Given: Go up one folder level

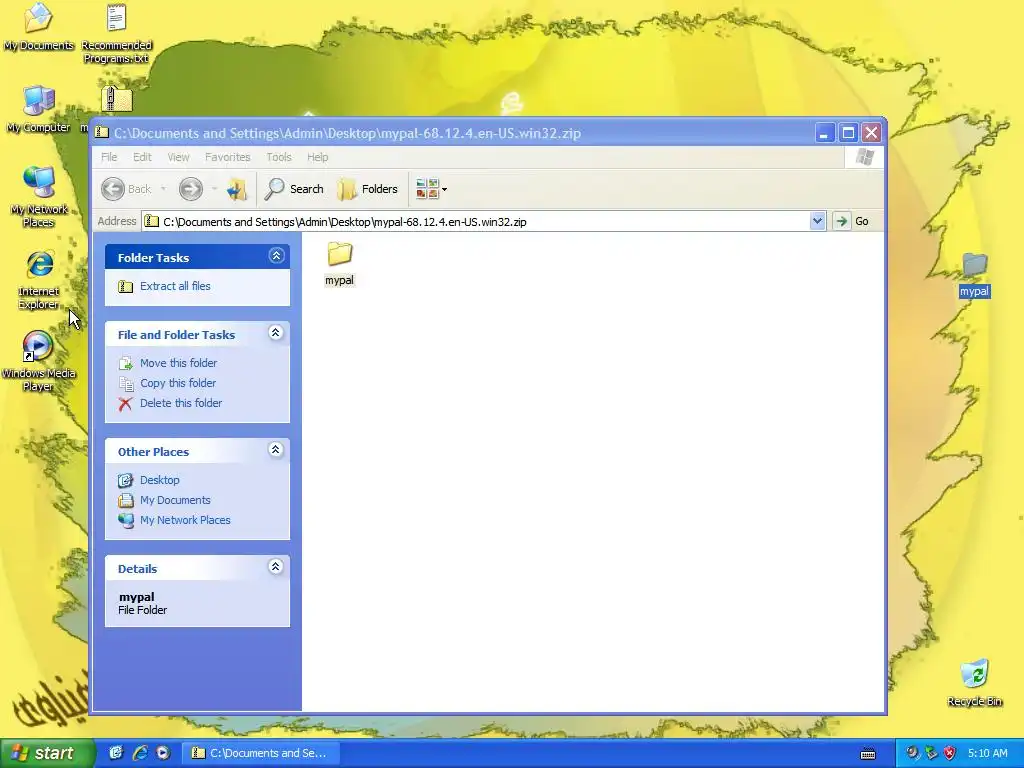Looking at the screenshot, I should click(236, 189).
